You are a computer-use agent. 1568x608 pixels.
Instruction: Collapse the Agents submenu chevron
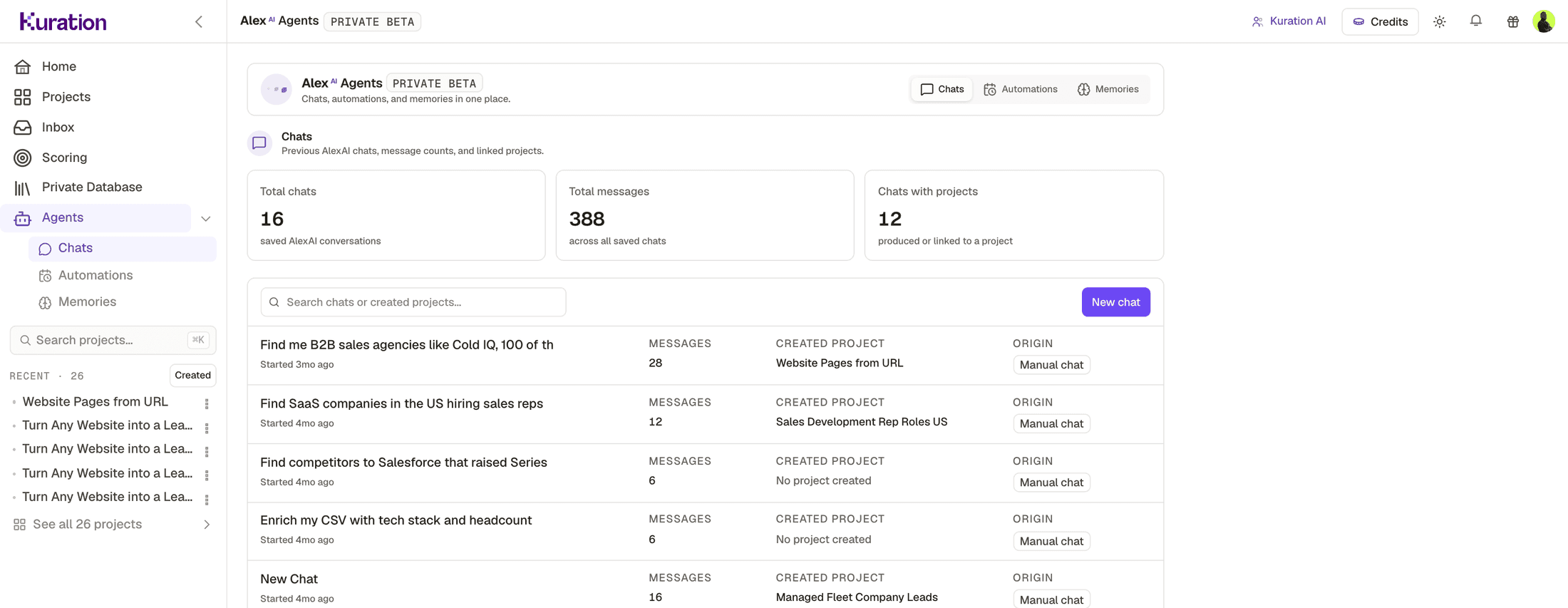[206, 219]
